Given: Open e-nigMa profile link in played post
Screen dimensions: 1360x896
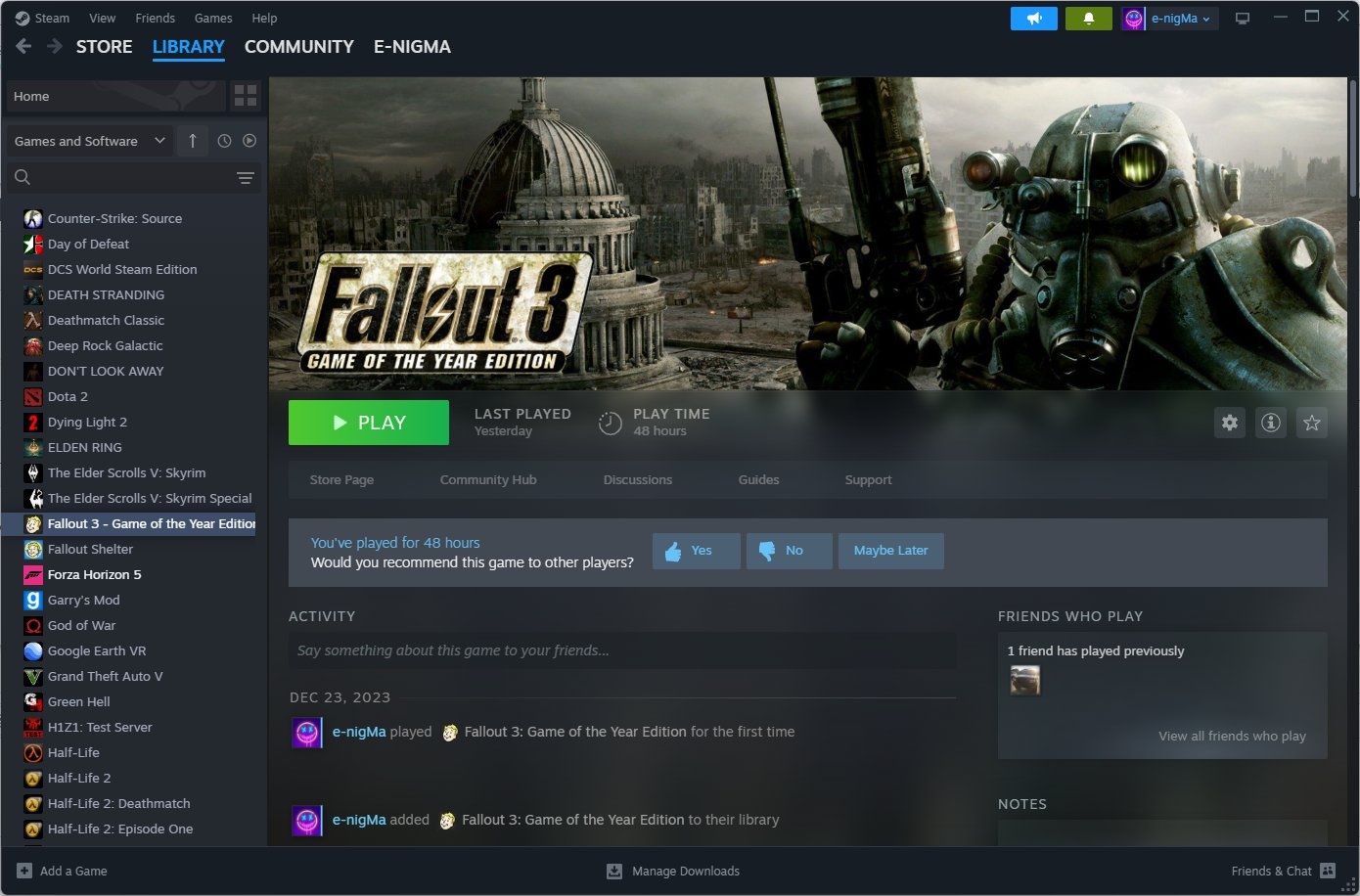Looking at the screenshot, I should tap(359, 732).
